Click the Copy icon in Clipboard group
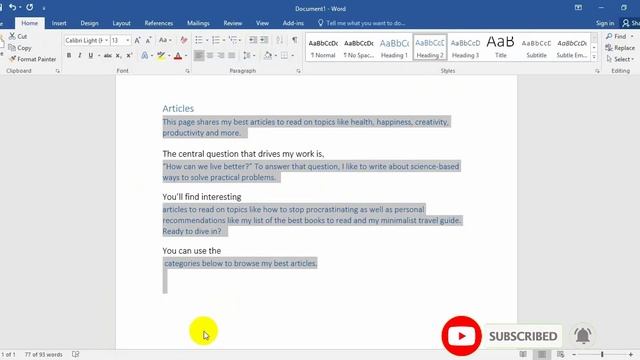The width and height of the screenshot is (640, 360). pos(12,48)
